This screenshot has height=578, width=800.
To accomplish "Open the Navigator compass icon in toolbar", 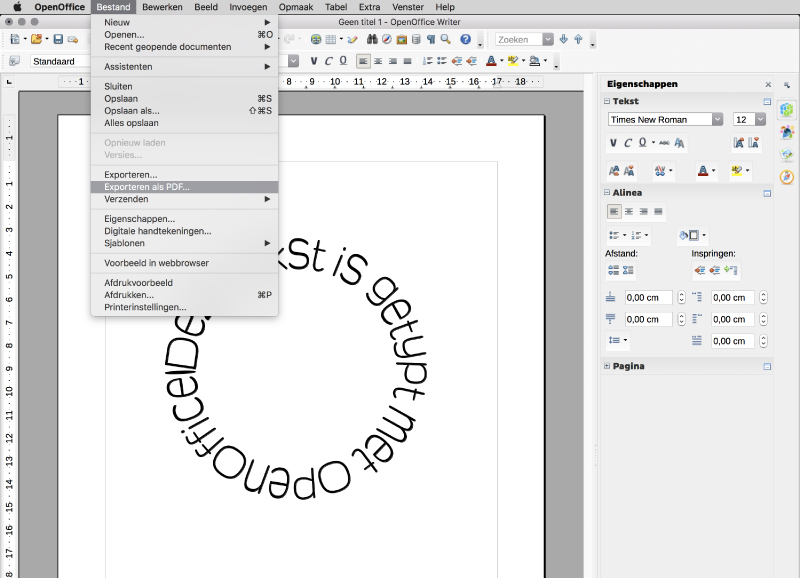I will tap(387, 39).
